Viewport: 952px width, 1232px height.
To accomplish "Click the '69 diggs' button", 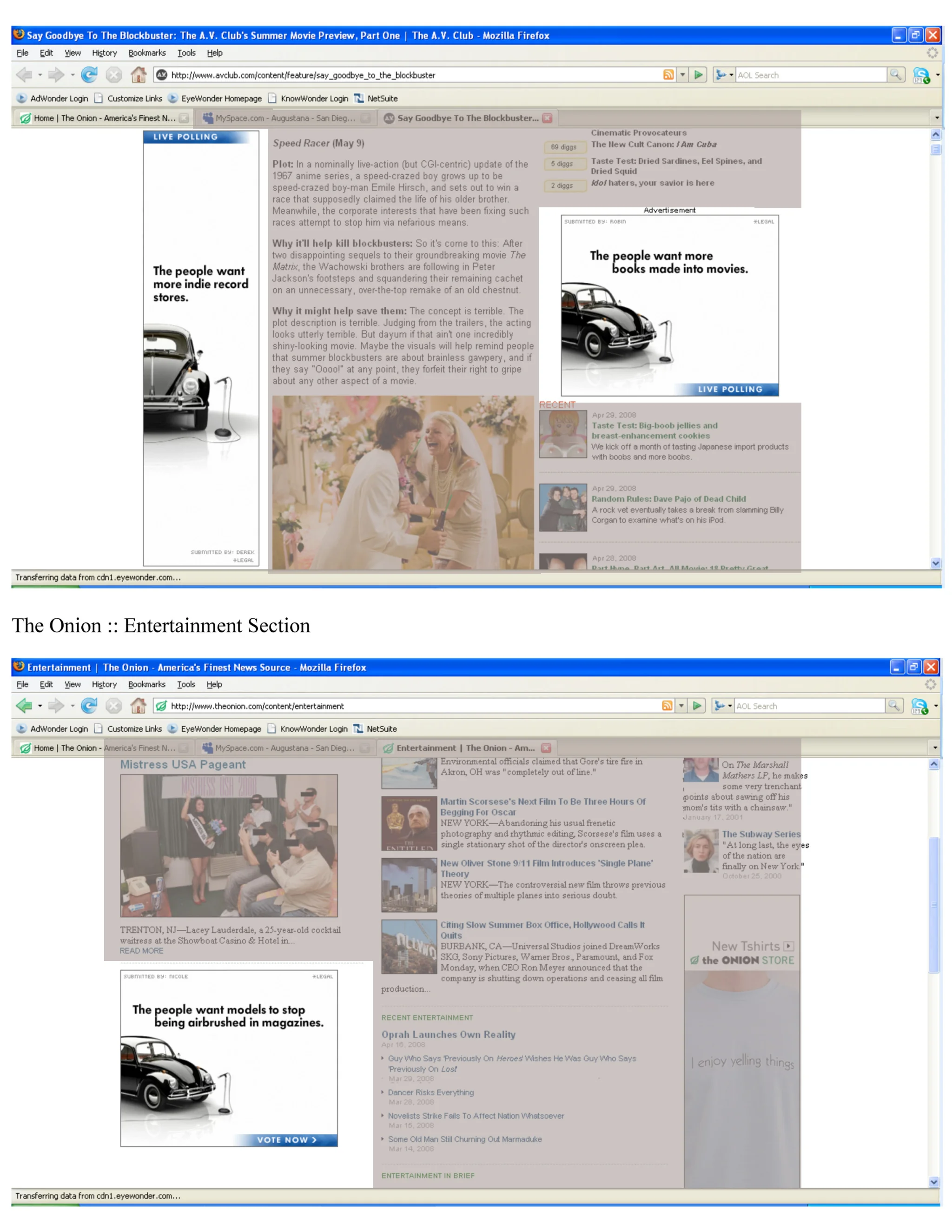I will (564, 147).
